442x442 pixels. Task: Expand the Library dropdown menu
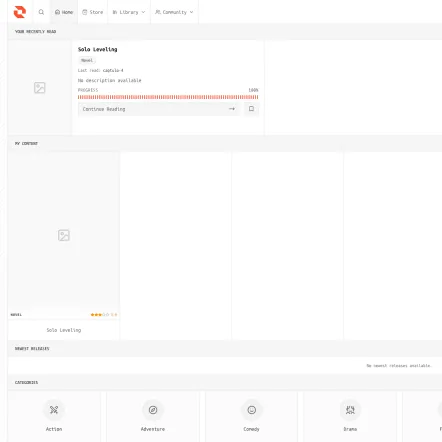click(129, 12)
